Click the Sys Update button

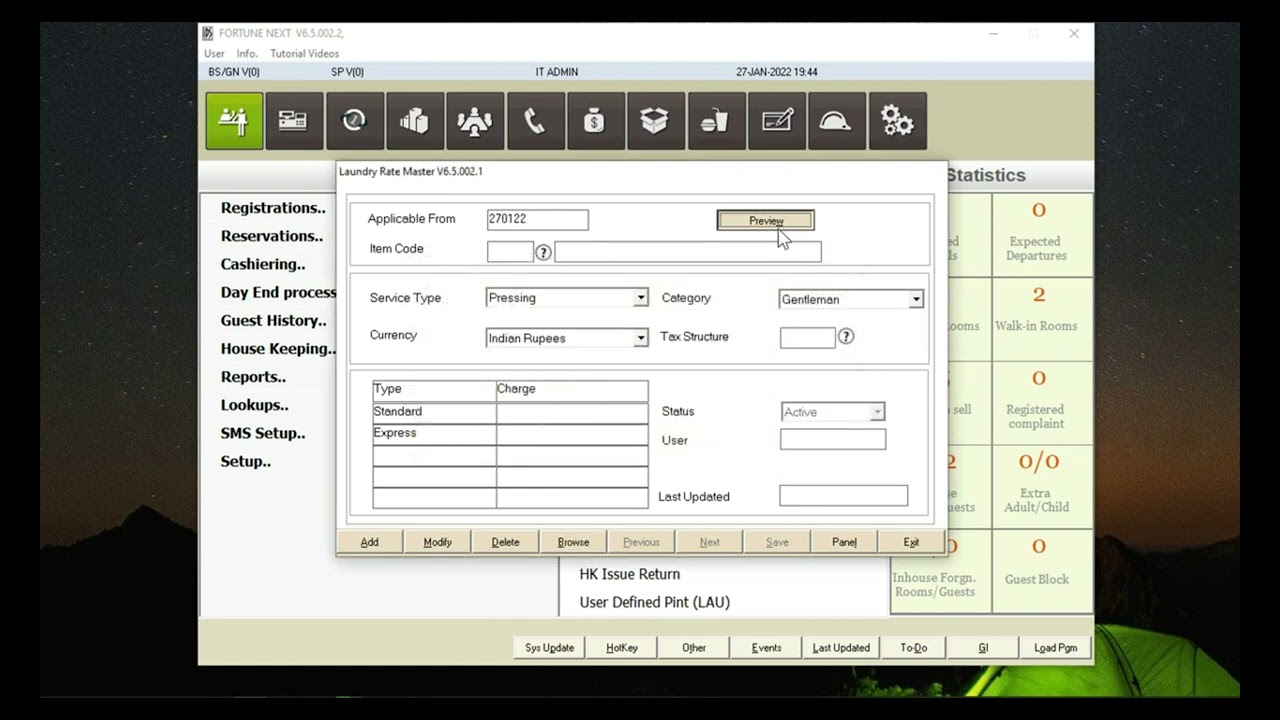coord(550,648)
